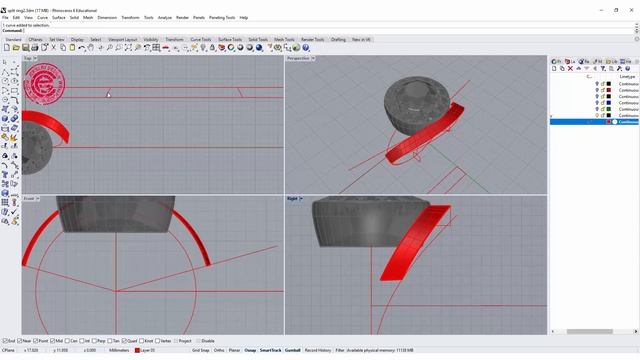Click the green color swatch of fifth layer
This screenshot has height=360, width=640.
tap(609, 109)
